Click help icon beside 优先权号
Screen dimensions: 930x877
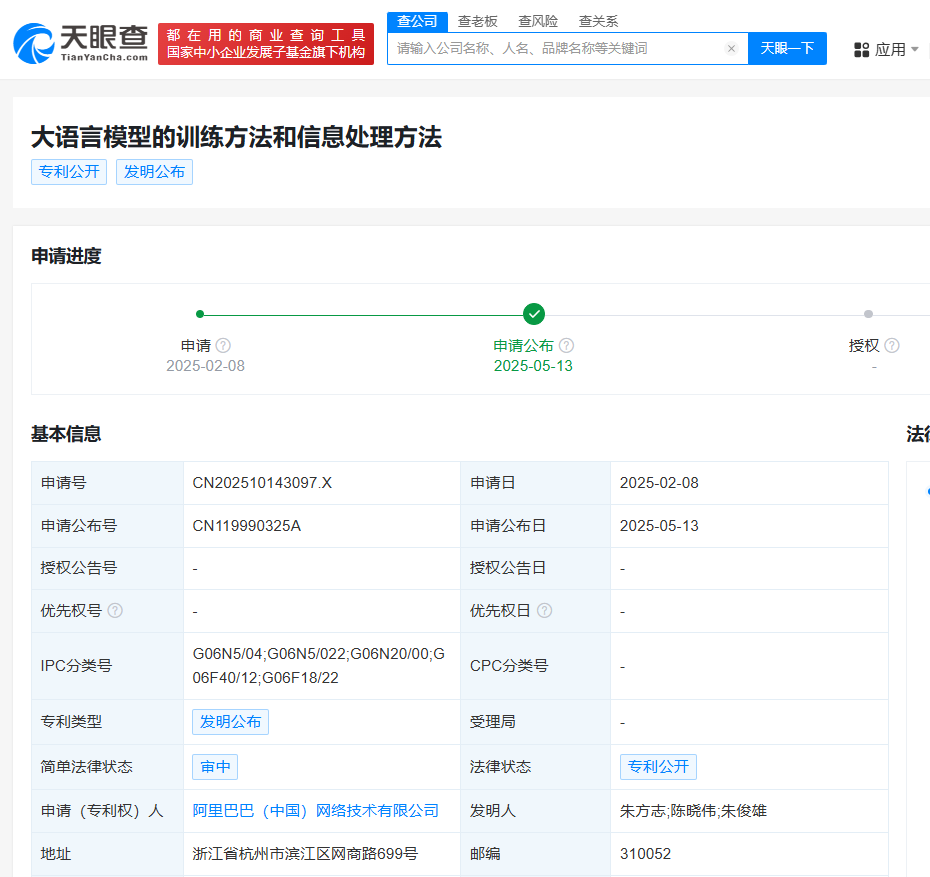[x=115, y=610]
